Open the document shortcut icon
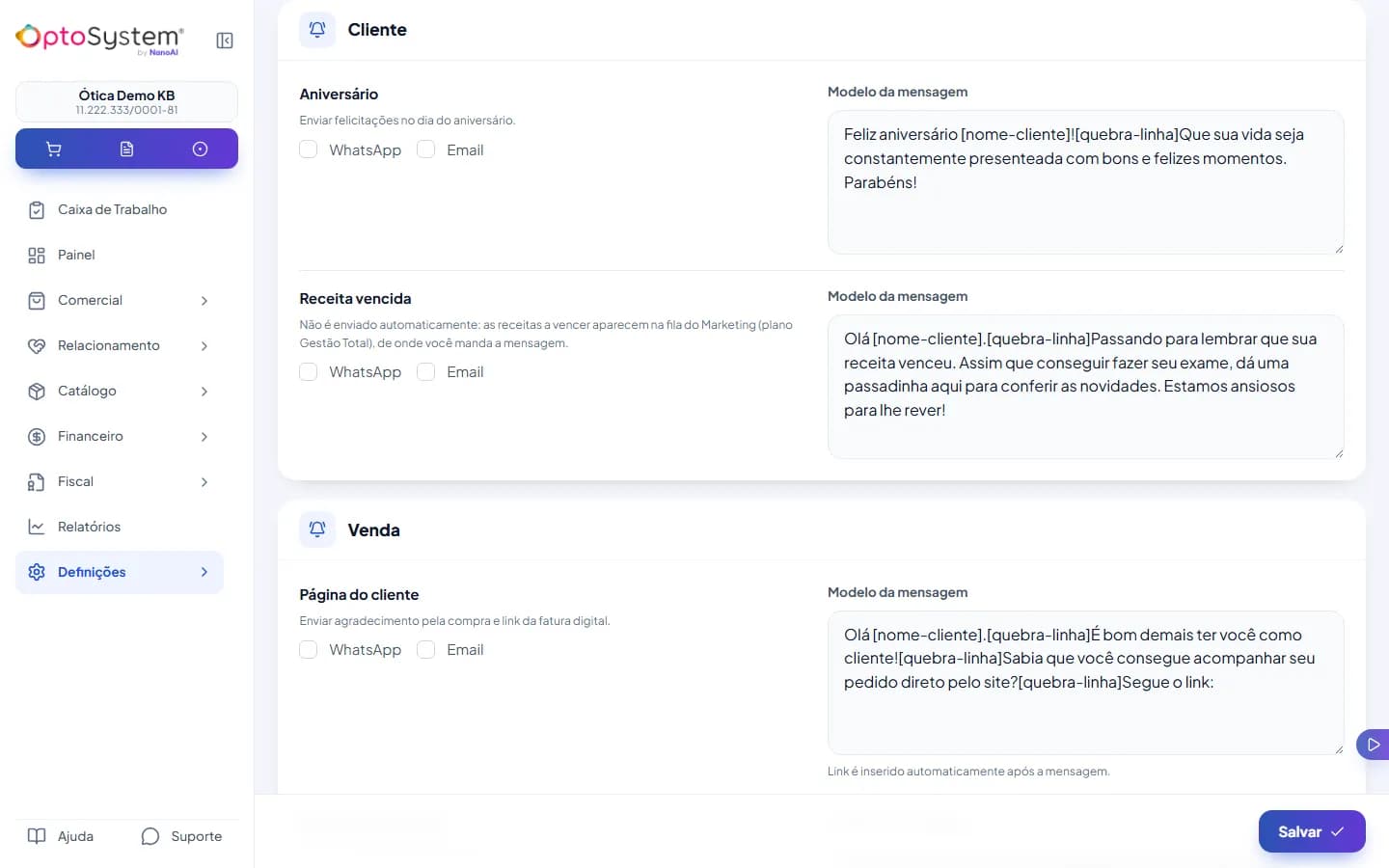 pos(126,149)
